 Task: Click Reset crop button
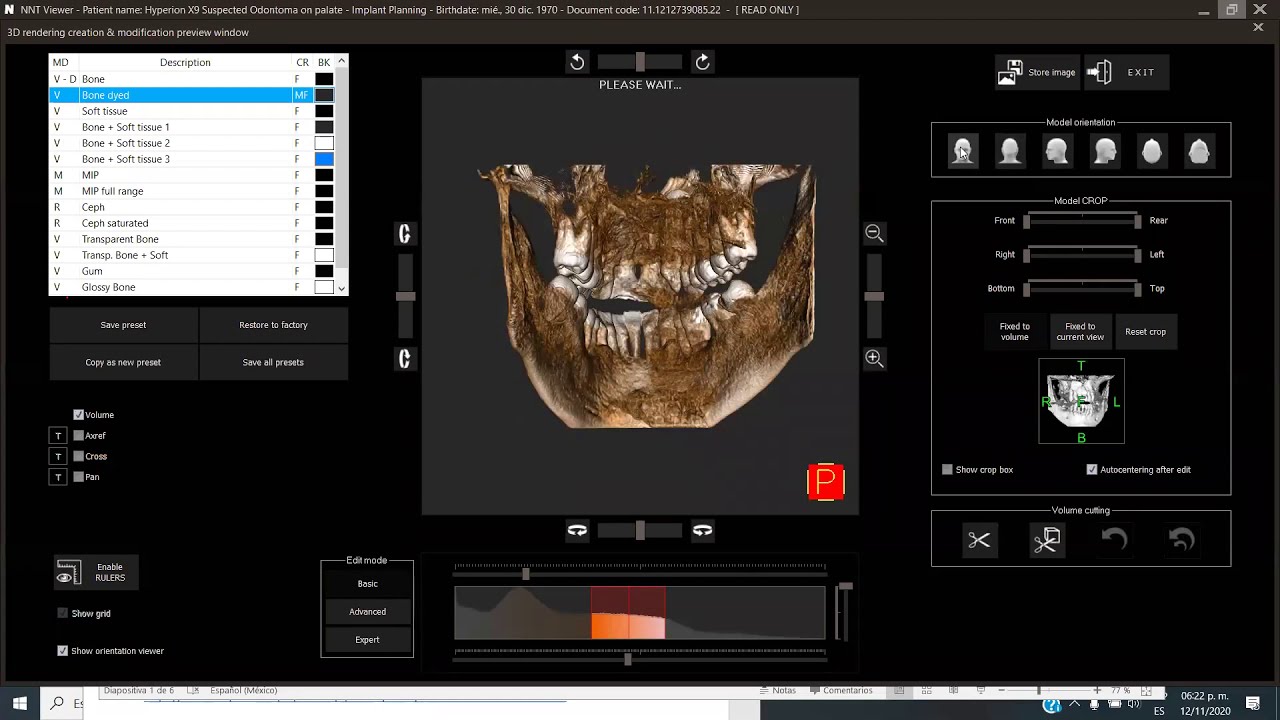[x=1145, y=332]
